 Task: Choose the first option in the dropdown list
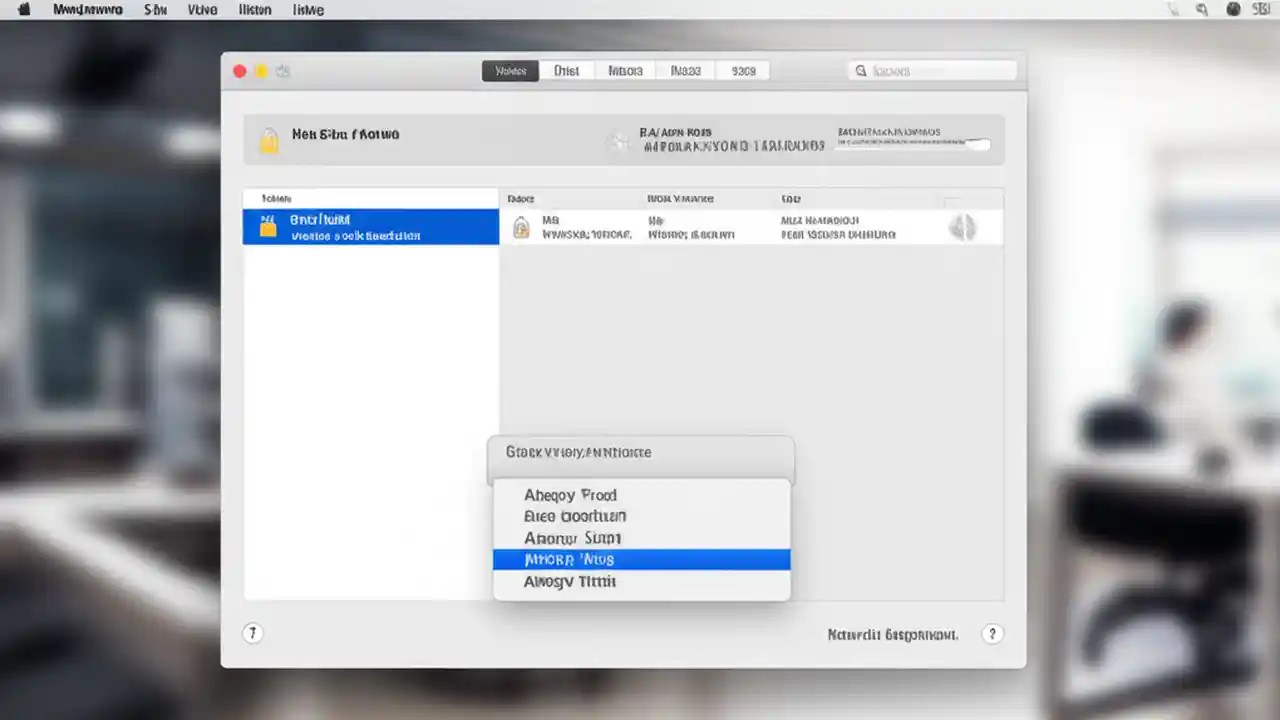641,494
